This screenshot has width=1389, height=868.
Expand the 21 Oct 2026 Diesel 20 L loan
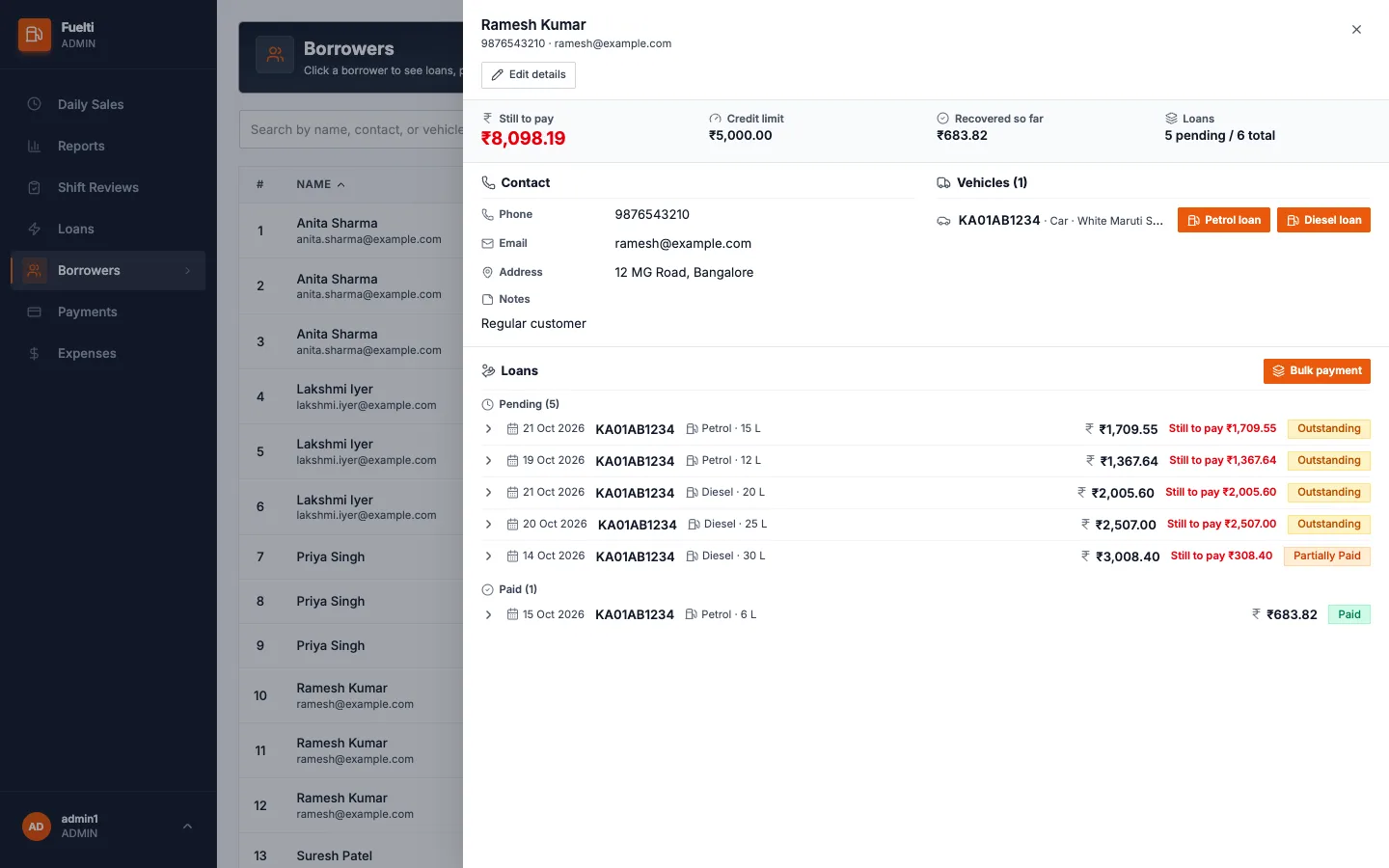488,493
